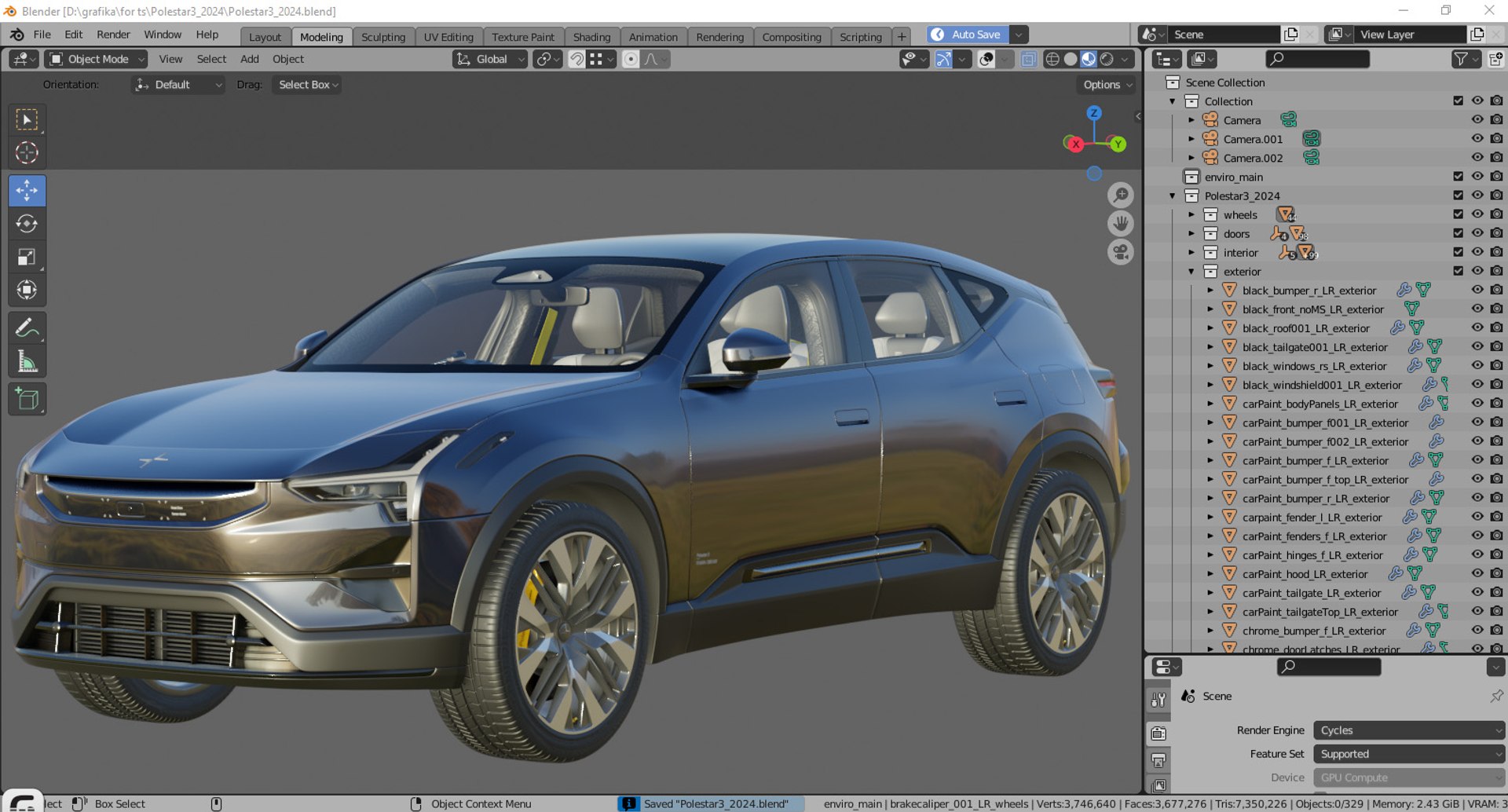The width and height of the screenshot is (1508, 812).
Task: Switch to the UV Editing workspace tab
Action: pos(448,37)
